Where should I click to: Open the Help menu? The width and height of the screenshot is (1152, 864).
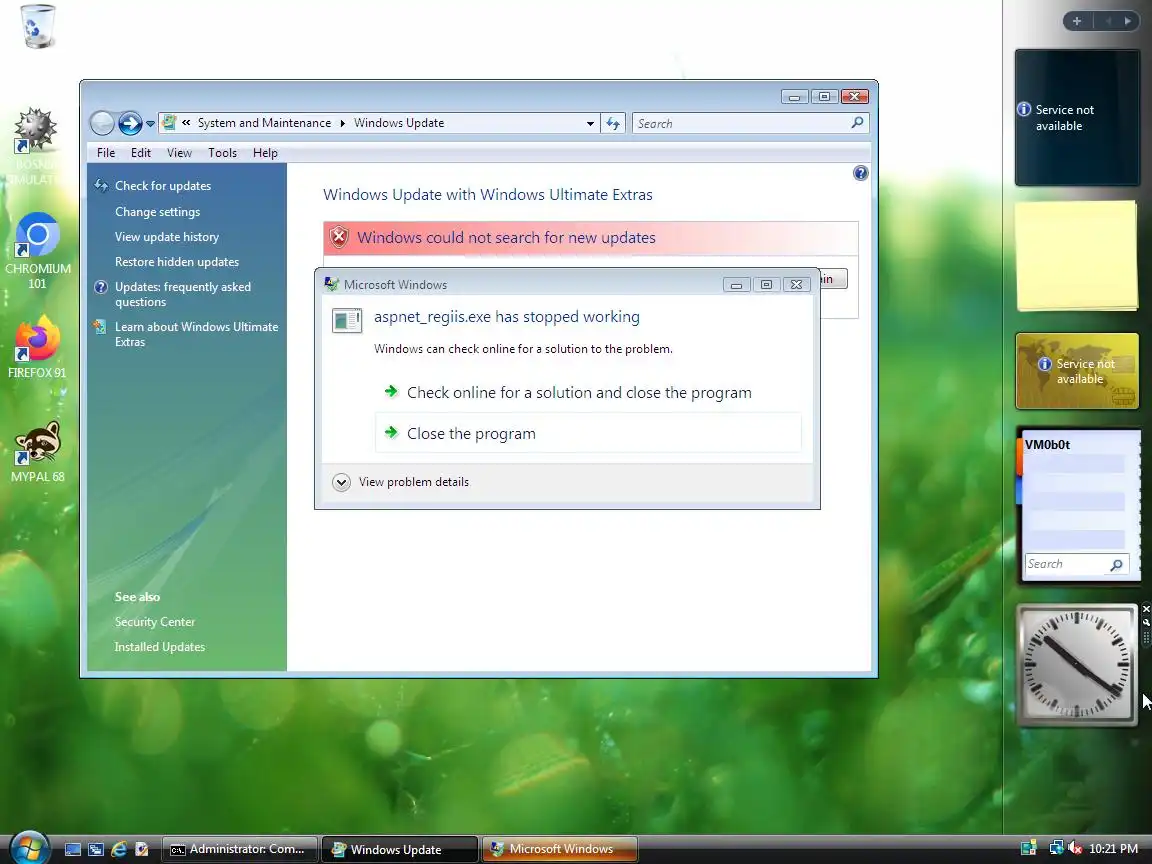[x=265, y=153]
